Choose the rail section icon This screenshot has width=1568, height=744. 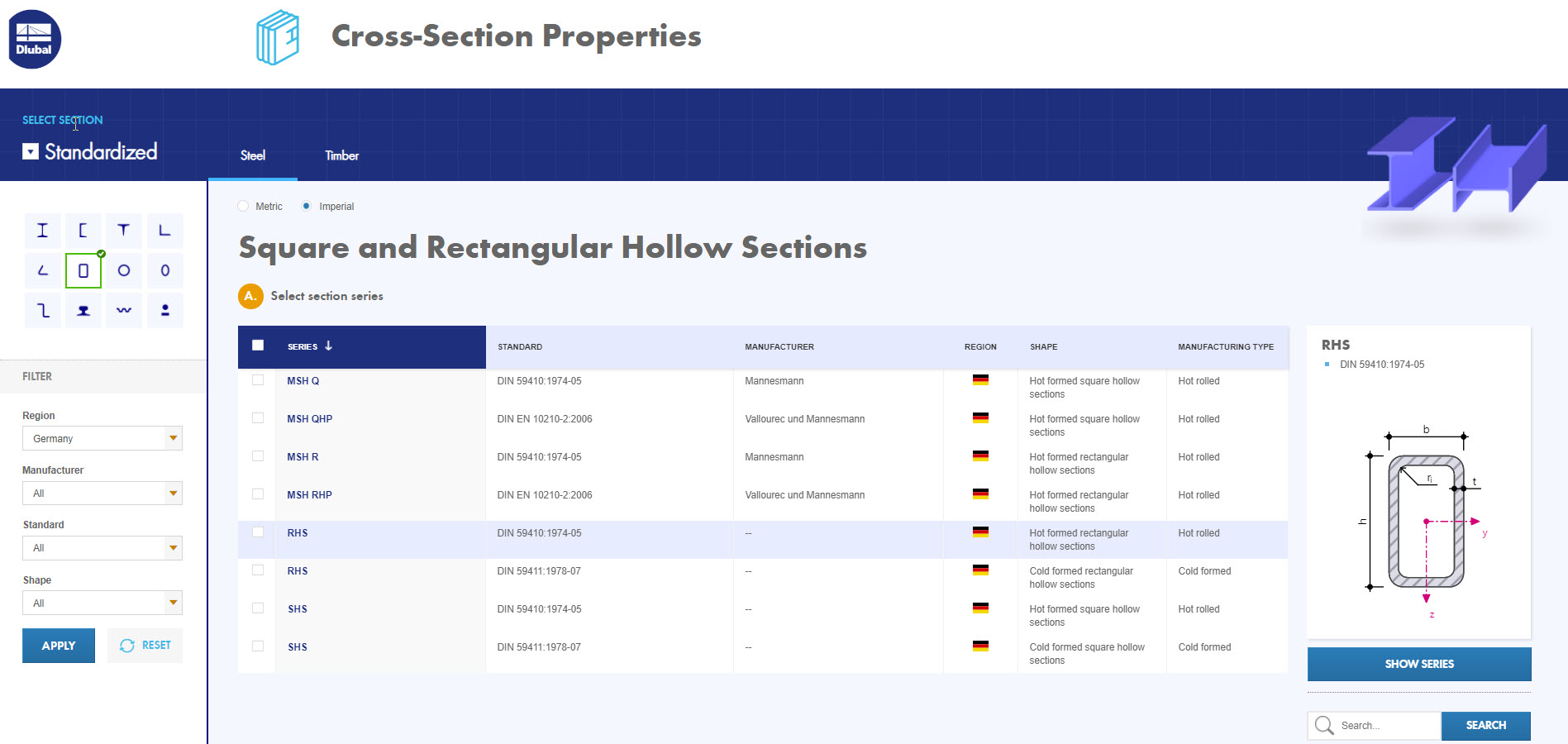pyautogui.click(x=83, y=310)
